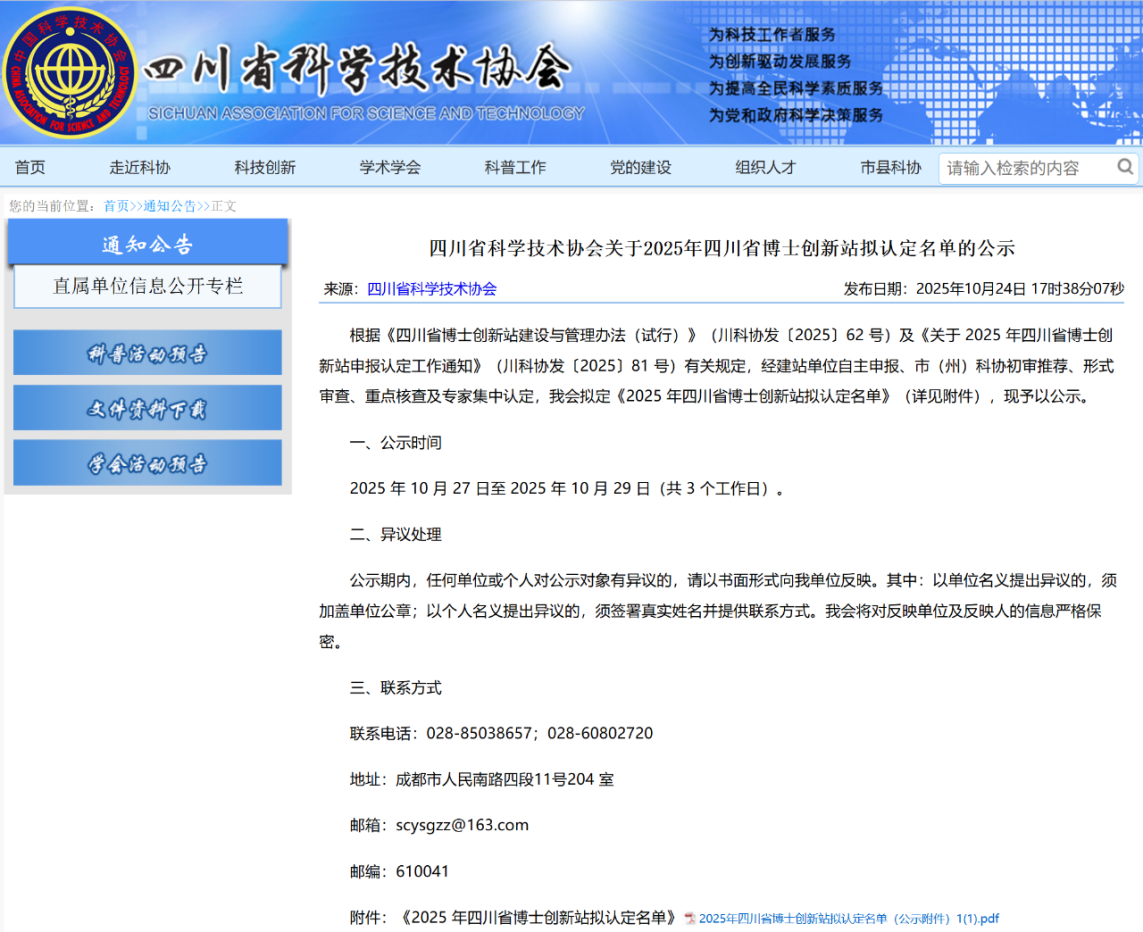Click the 四川省科学技术协会 source link
The image size is (1143, 932).
432,289
